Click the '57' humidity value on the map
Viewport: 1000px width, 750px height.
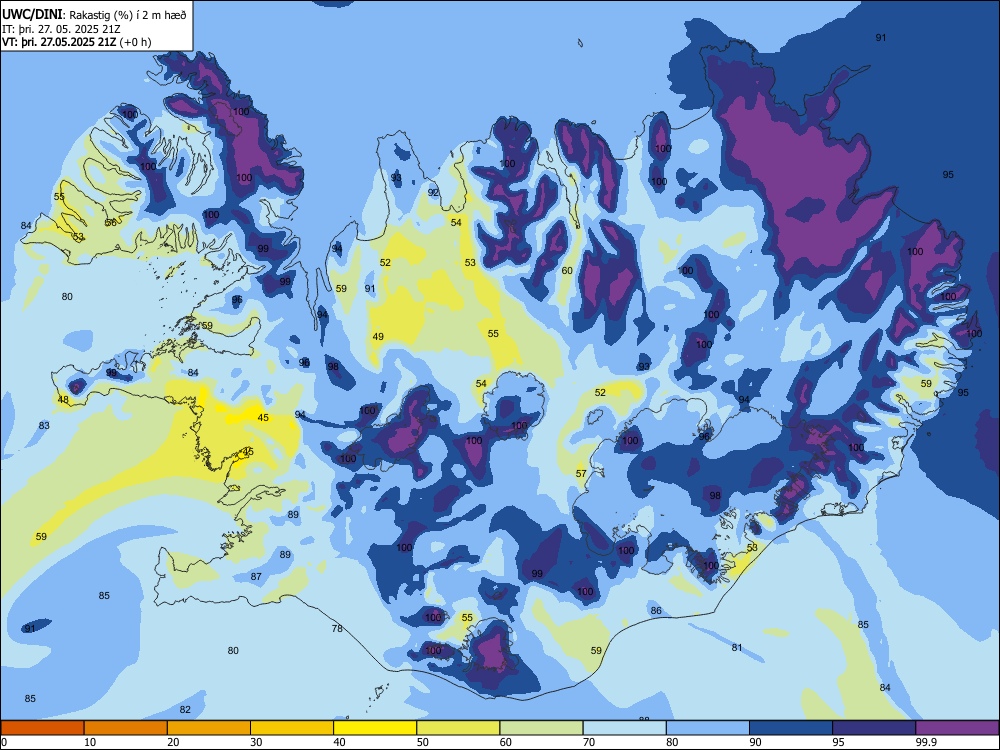click(581, 473)
